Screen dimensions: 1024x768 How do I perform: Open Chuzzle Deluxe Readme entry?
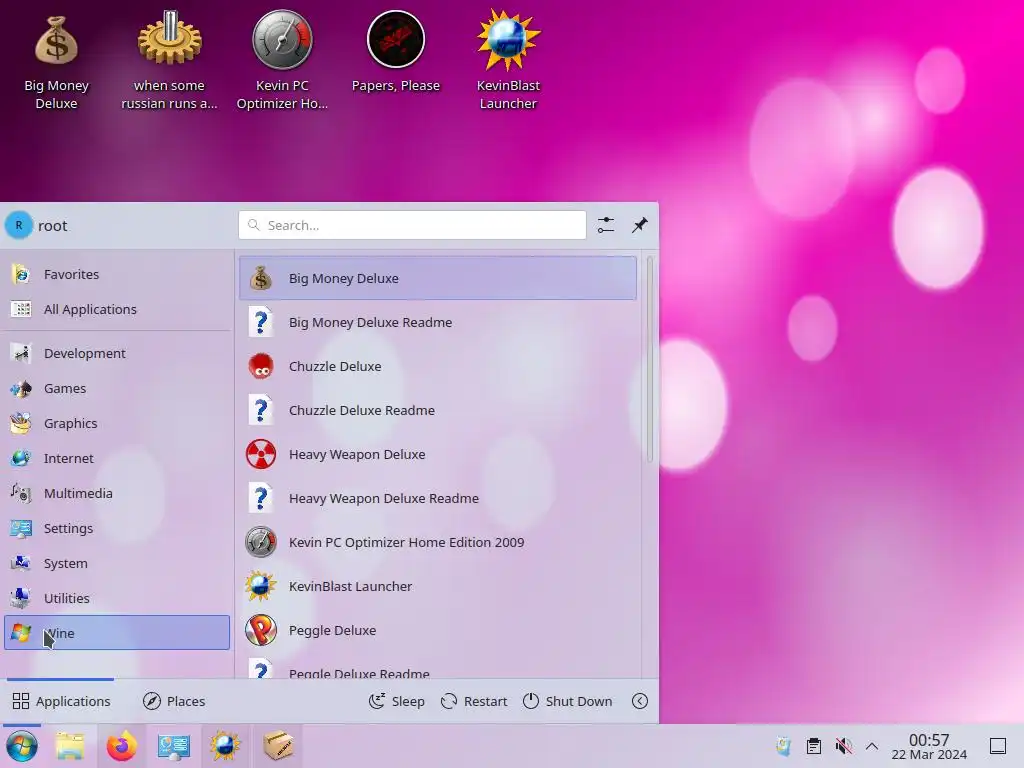click(438, 410)
